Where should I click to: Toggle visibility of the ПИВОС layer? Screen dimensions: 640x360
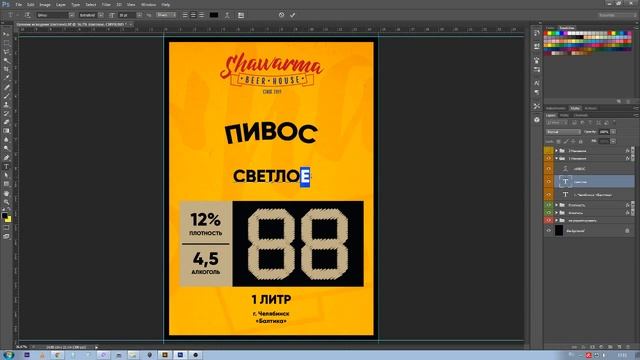(549, 169)
